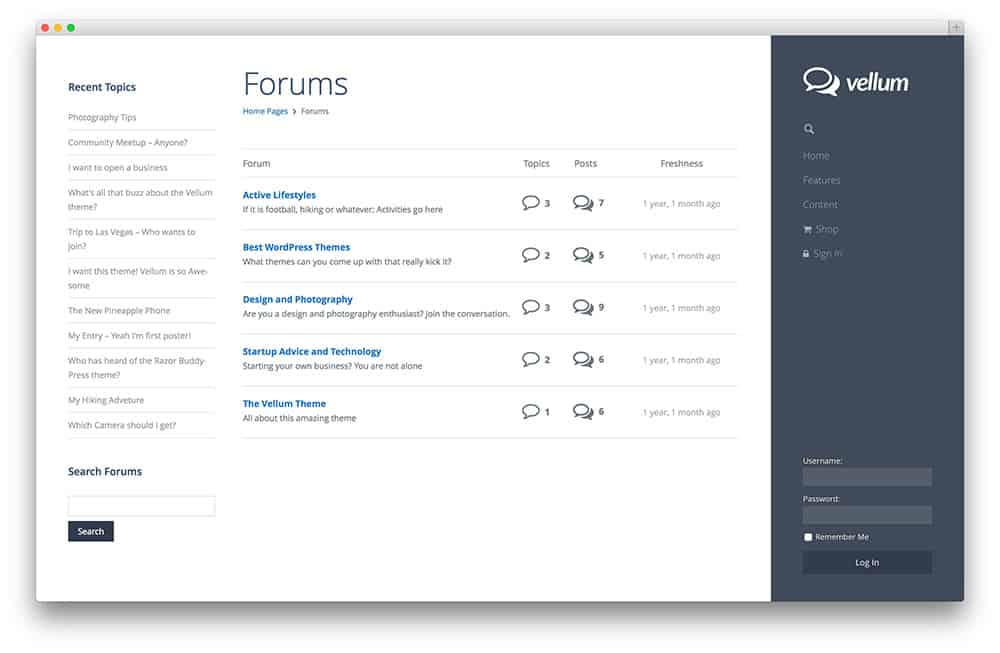Click the green maximize dot in title bar
Viewport: 1000px width, 653px height.
point(71,27)
